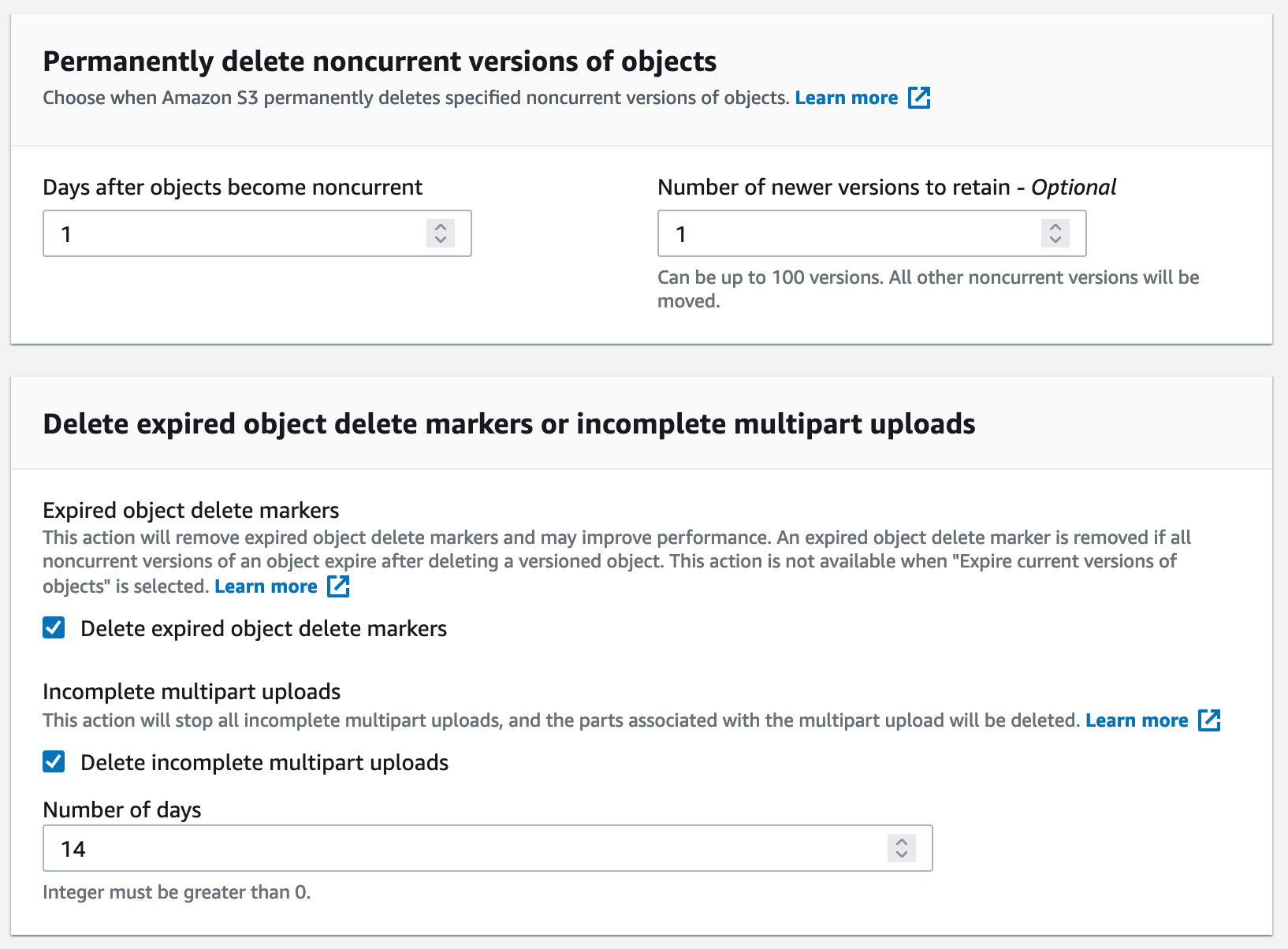Increase multipart upload number of days
This screenshot has width=1288, height=949.
pyautogui.click(x=902, y=842)
